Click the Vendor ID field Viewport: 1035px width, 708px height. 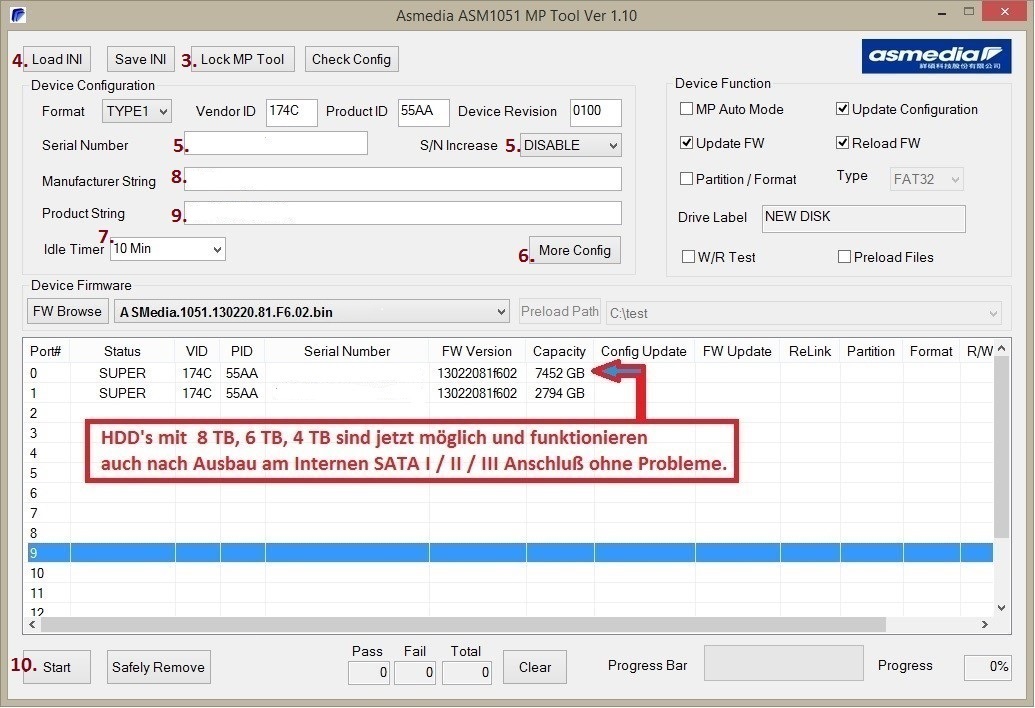(292, 112)
